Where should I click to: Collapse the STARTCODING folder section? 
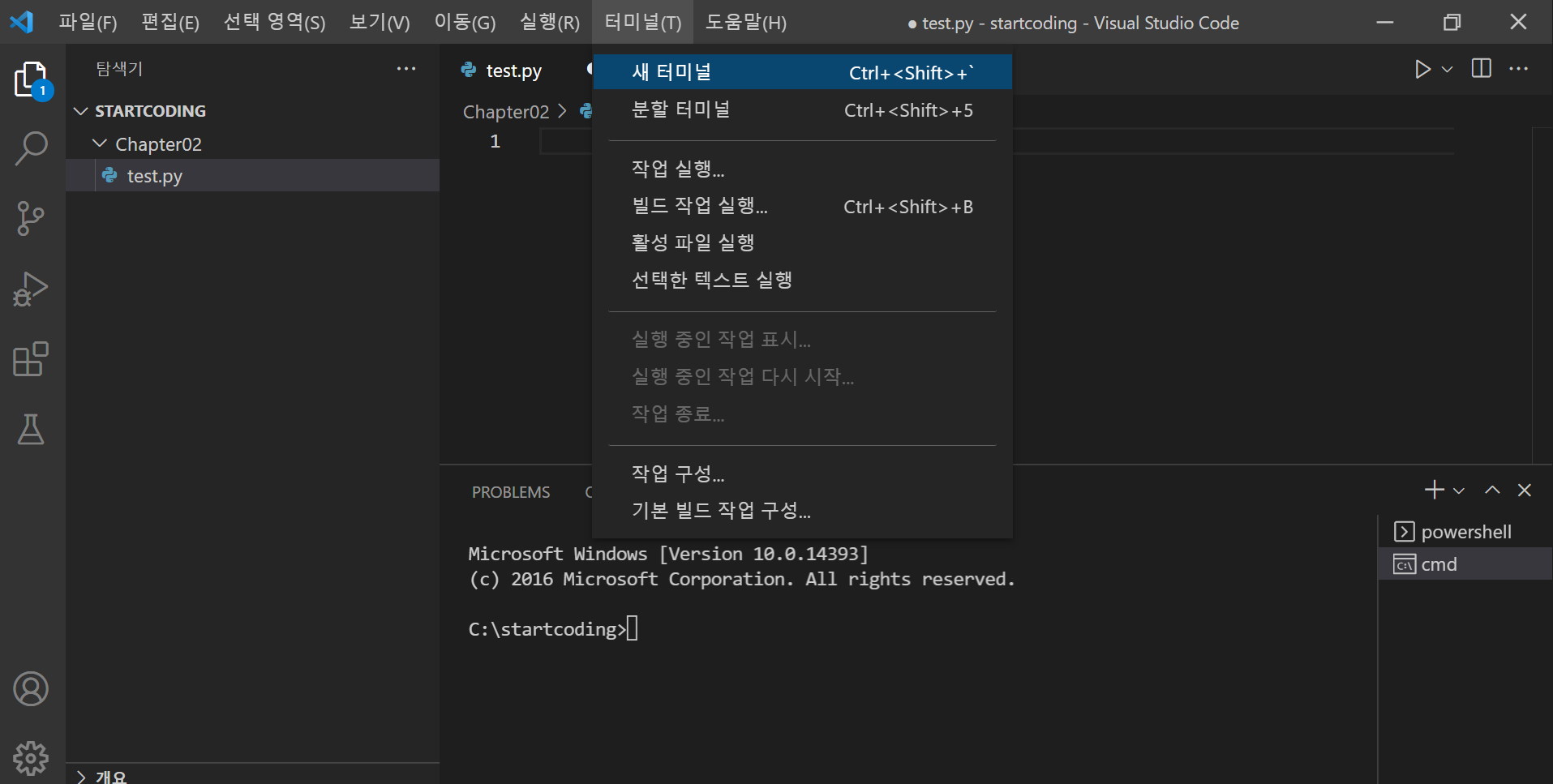253,111
